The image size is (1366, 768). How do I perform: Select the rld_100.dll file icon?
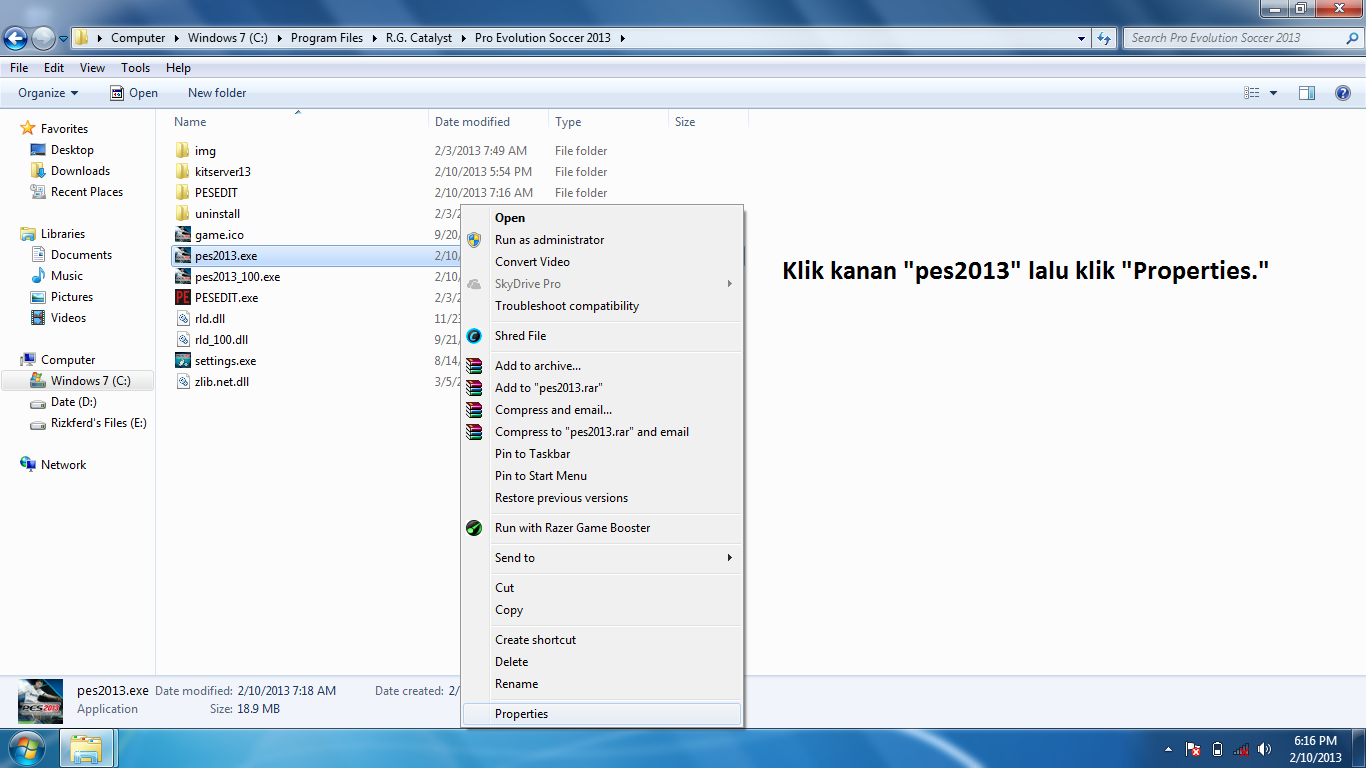(x=182, y=340)
